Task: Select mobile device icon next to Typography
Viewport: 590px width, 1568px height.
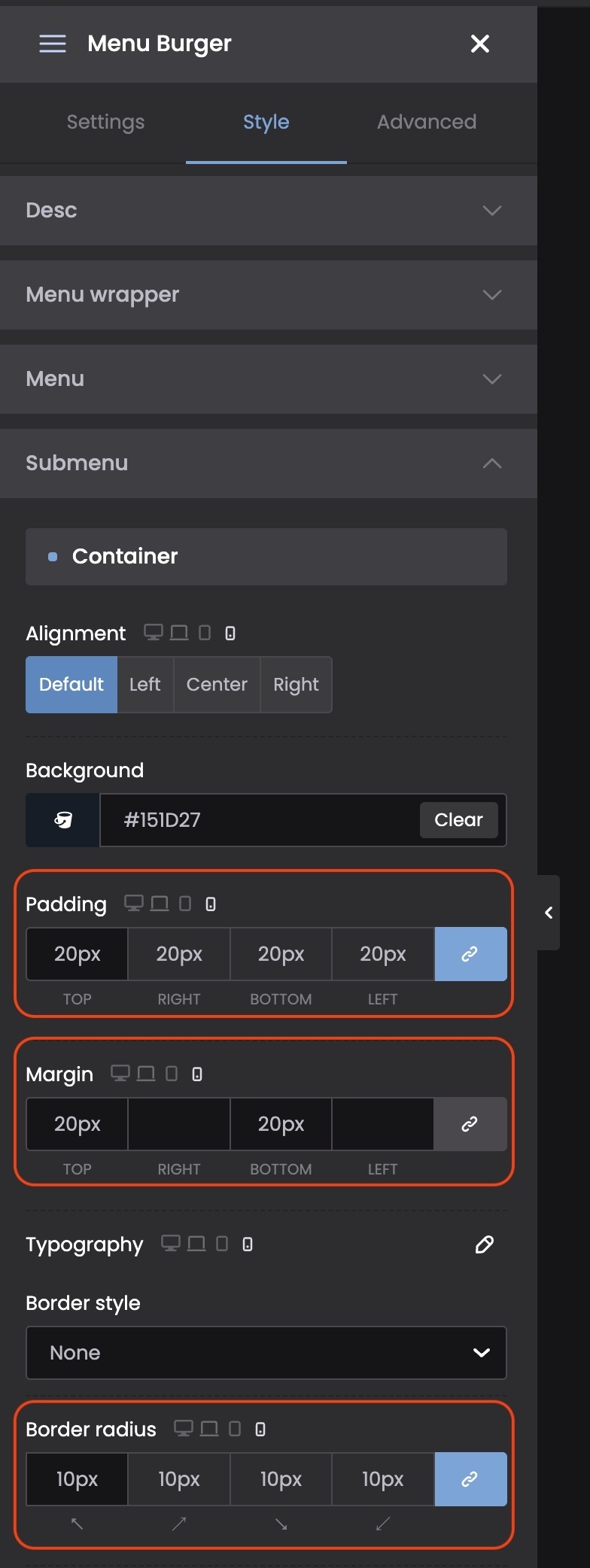Action: 248,1244
